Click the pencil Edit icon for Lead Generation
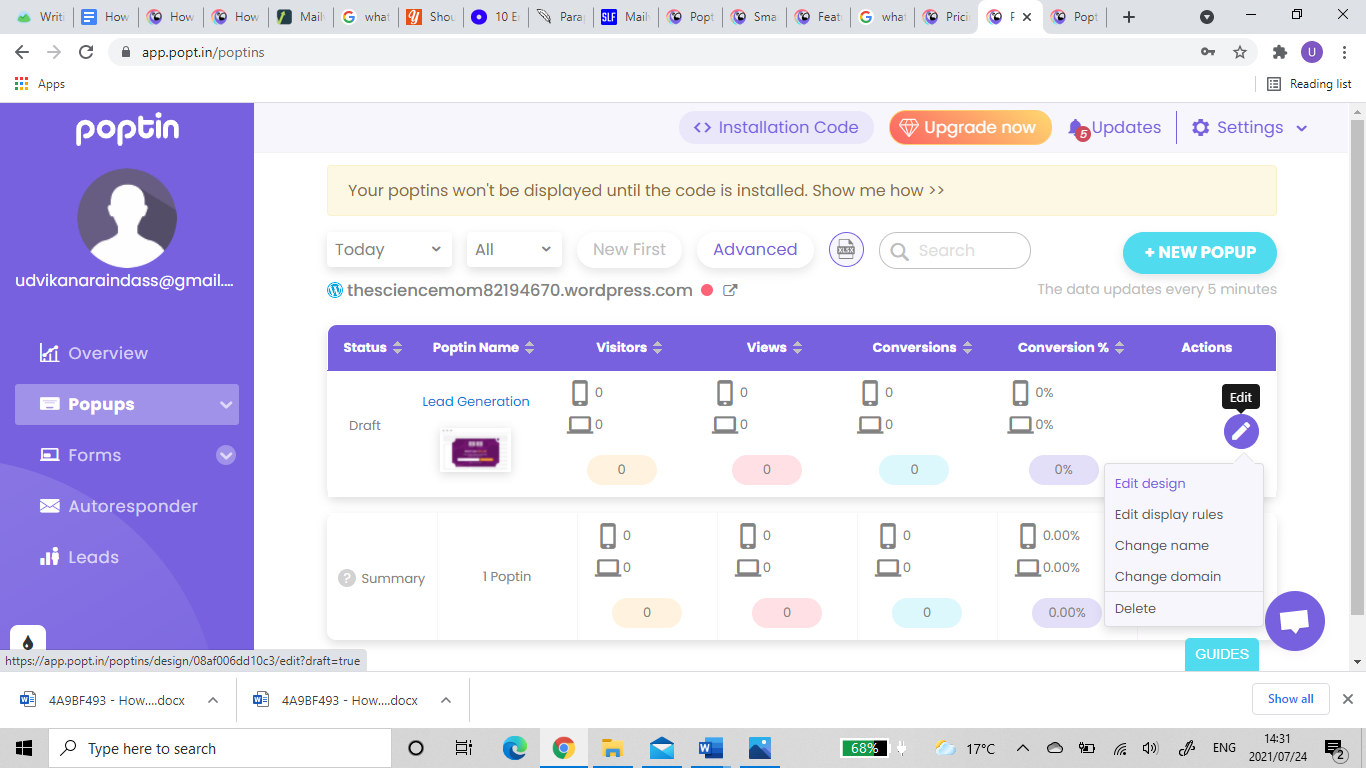This screenshot has height=768, width=1366. tap(1241, 431)
